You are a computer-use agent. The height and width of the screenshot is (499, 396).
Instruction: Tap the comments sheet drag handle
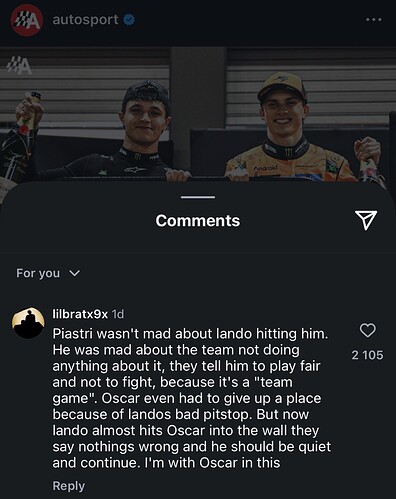[x=198, y=197]
